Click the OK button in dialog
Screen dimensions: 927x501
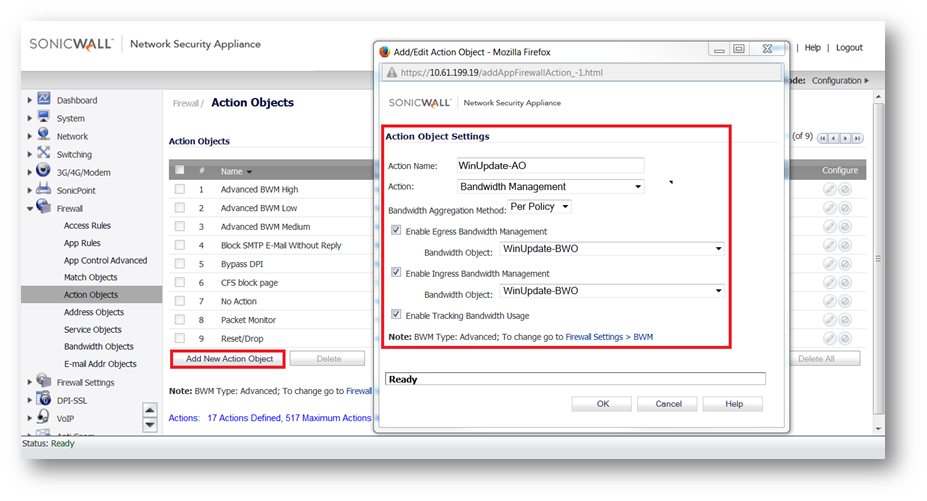click(x=602, y=404)
